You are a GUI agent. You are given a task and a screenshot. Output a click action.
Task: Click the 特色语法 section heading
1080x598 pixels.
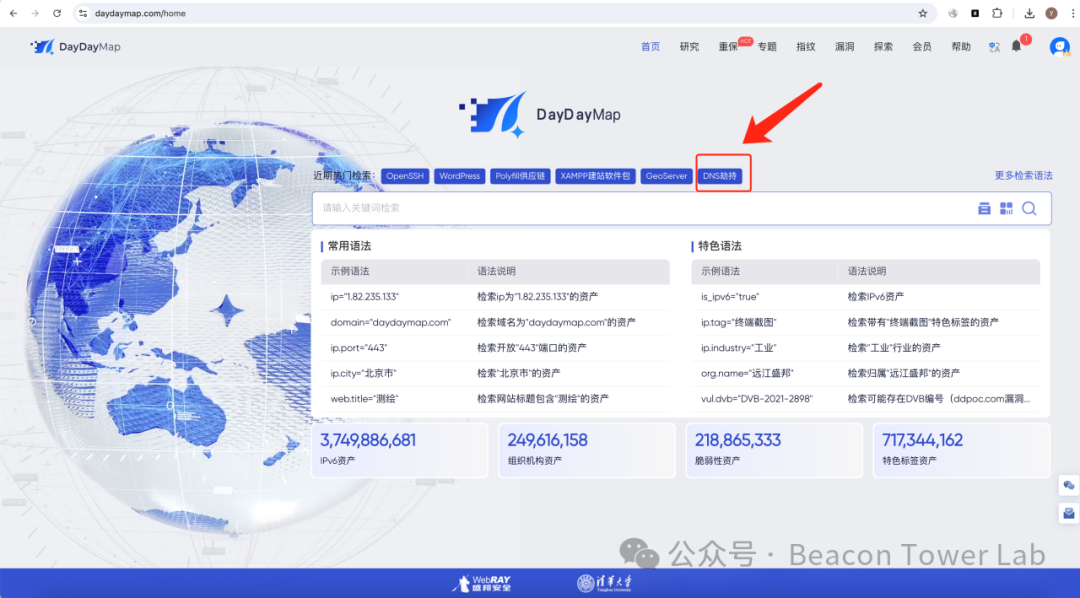[x=720, y=246]
